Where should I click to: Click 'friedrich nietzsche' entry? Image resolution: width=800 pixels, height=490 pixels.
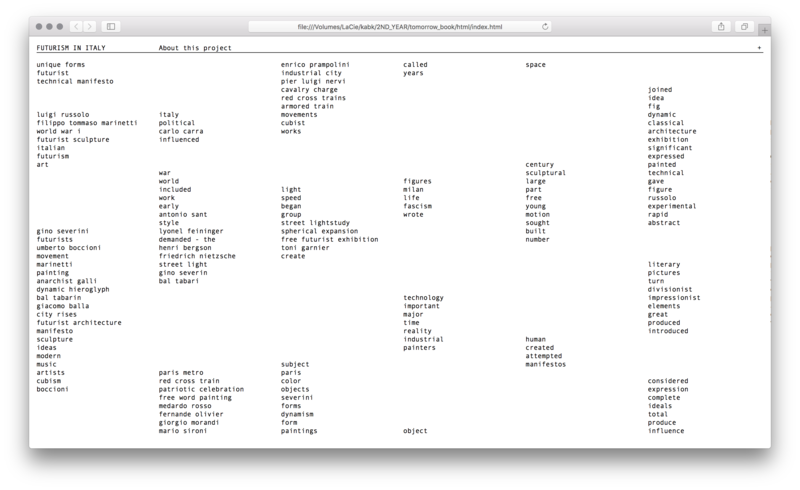point(197,256)
